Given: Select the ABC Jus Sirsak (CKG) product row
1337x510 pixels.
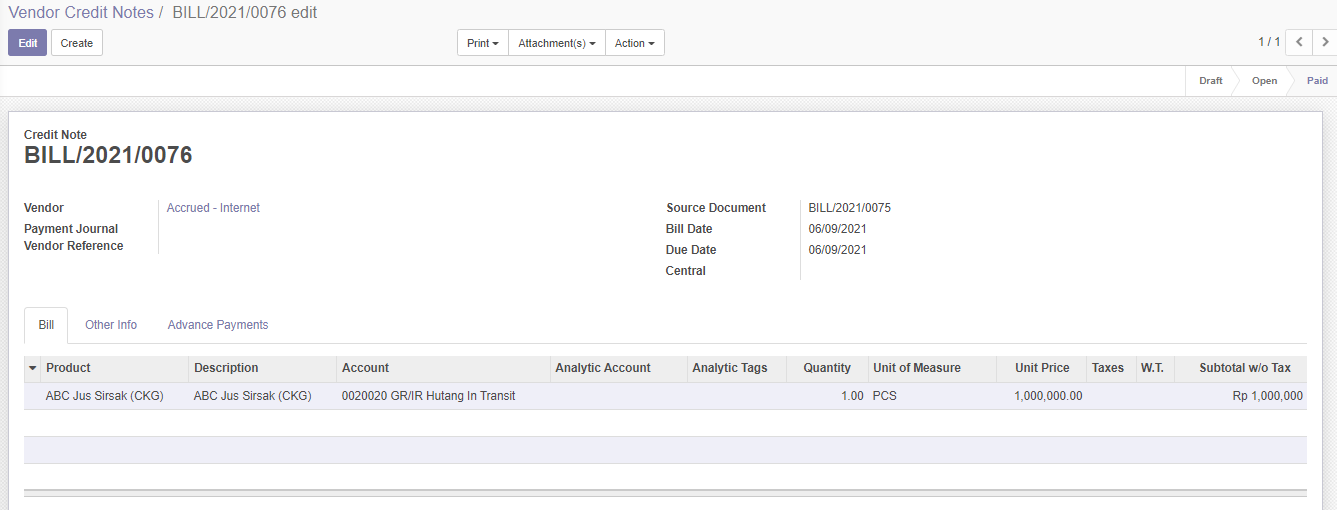Looking at the screenshot, I should point(105,396).
